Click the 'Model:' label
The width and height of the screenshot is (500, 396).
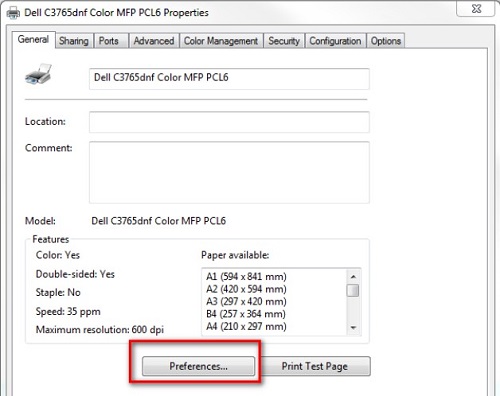click(x=40, y=221)
